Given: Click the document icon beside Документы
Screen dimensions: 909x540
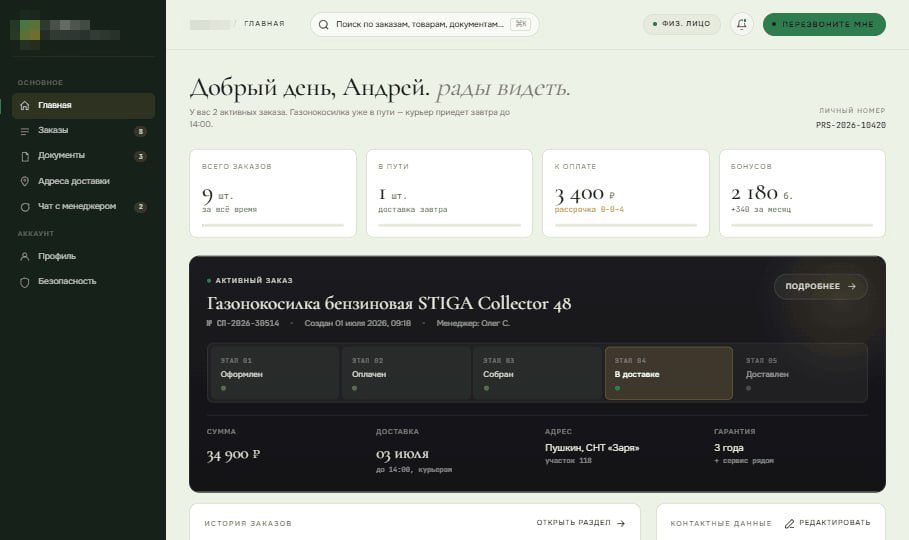Looking at the screenshot, I should [24, 156].
